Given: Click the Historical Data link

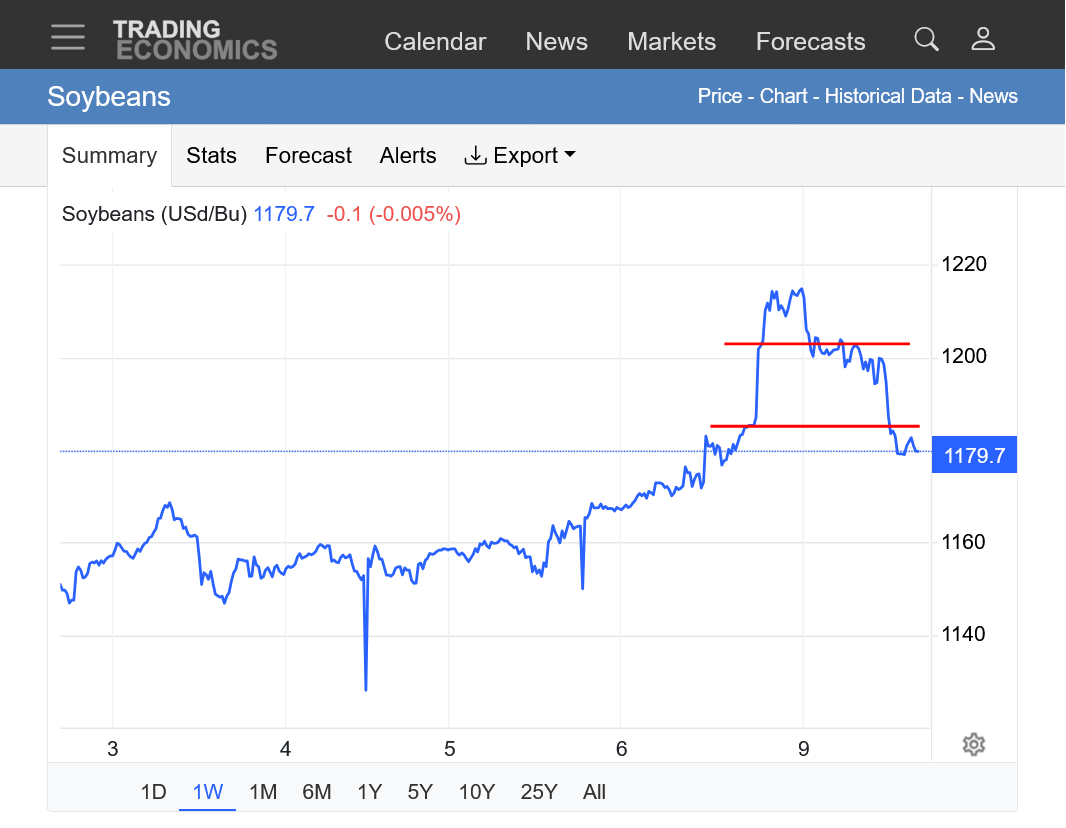Looking at the screenshot, I should click(890, 97).
